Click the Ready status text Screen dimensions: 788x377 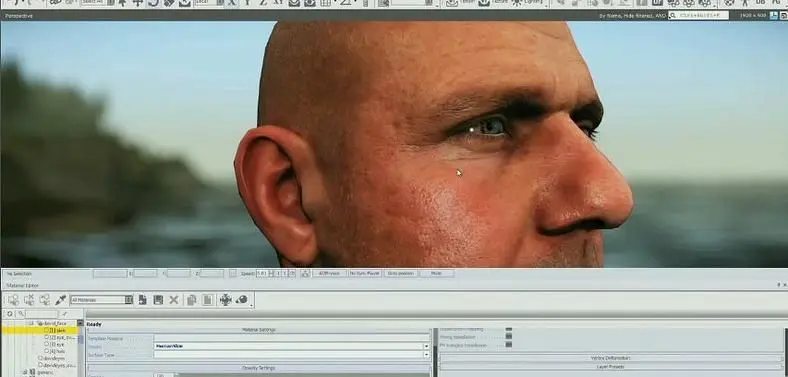pyautogui.click(x=94, y=324)
